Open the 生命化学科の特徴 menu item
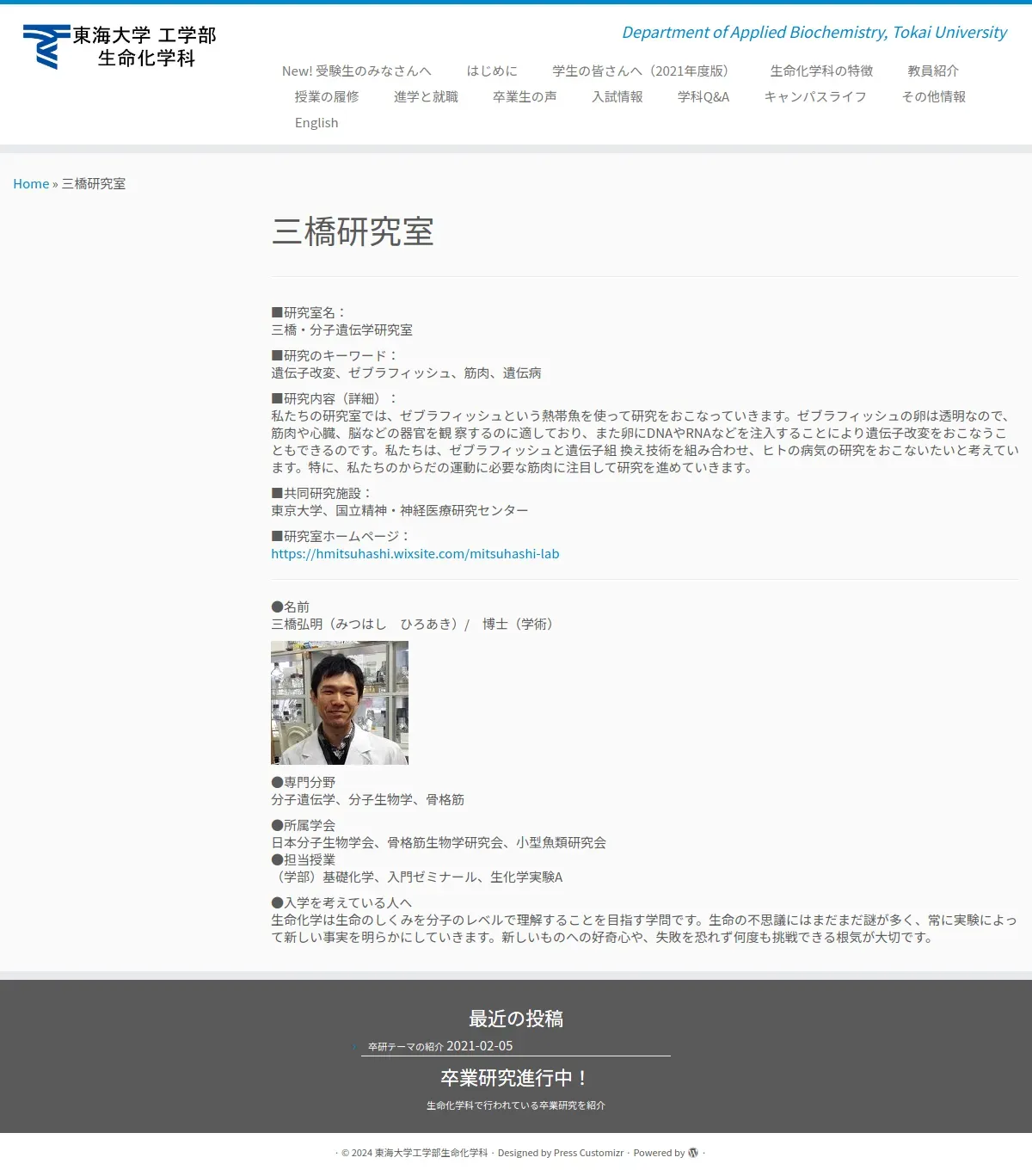This screenshot has width=1032, height=1176. (821, 71)
